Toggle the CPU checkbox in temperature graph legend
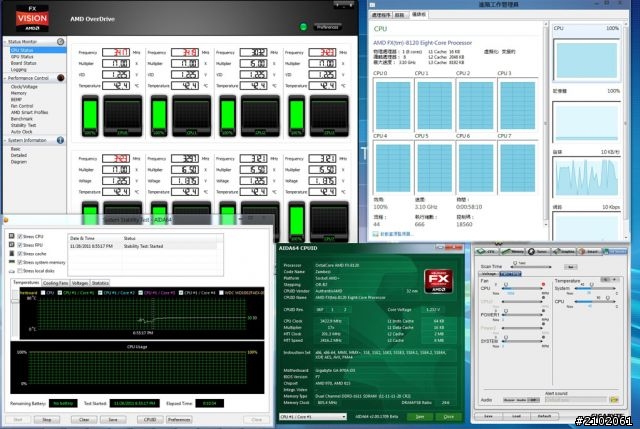The width and height of the screenshot is (640, 429). [x=43, y=293]
